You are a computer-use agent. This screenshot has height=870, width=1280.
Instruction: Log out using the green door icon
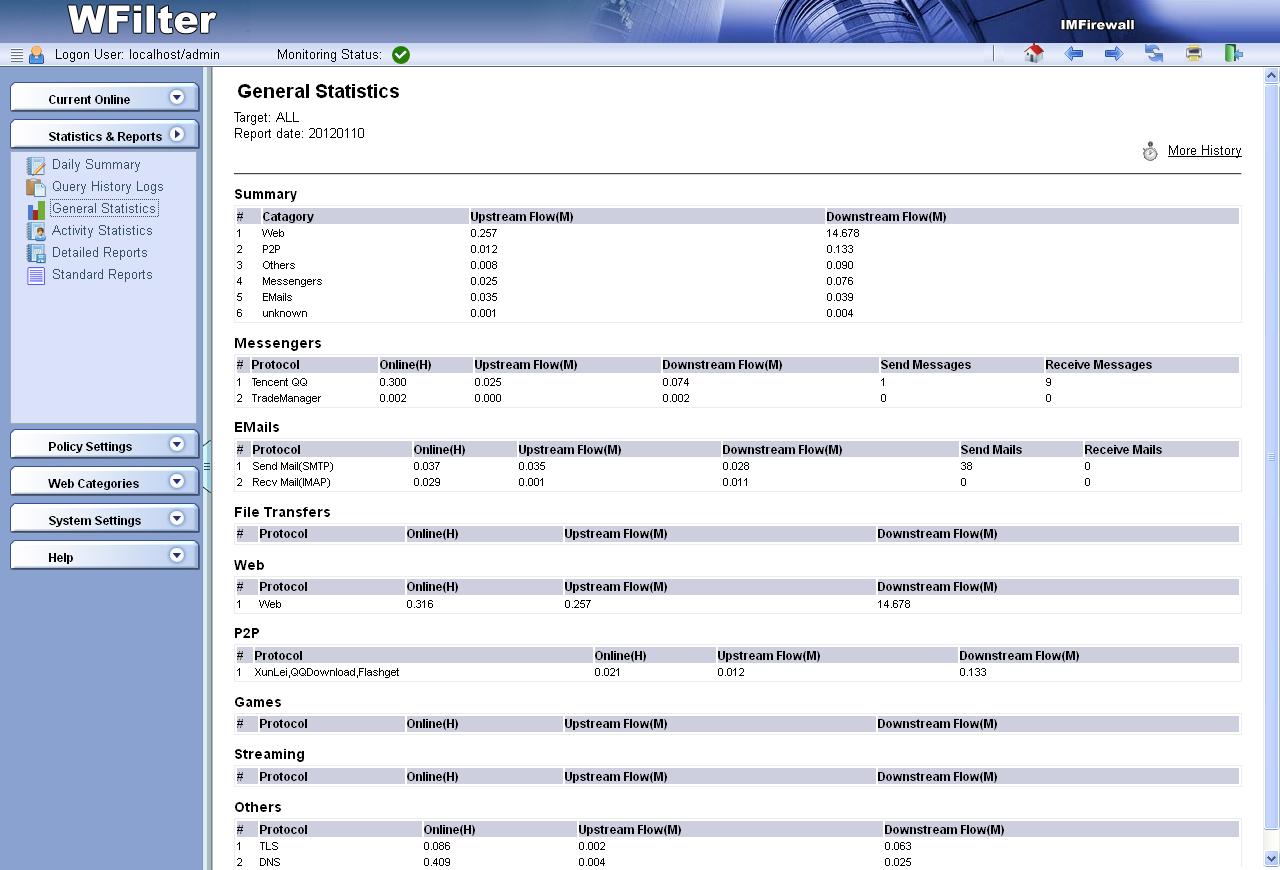click(1233, 54)
